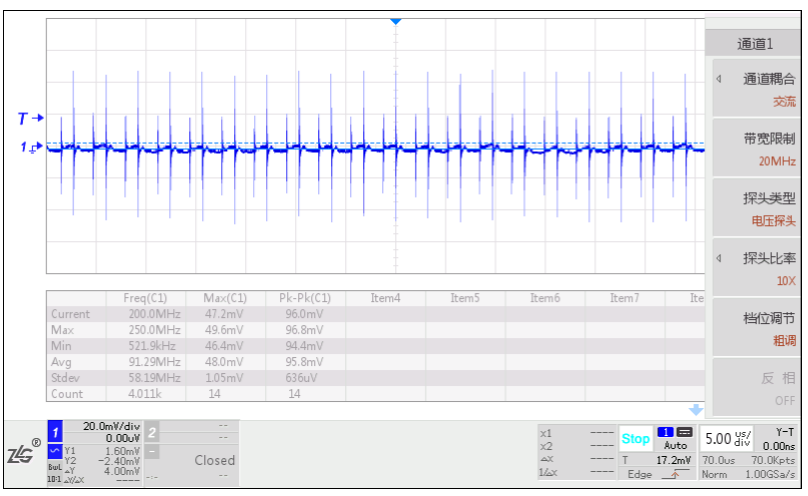Click the 交流 coupling value
The height and width of the screenshot is (496, 808).
pos(784,101)
